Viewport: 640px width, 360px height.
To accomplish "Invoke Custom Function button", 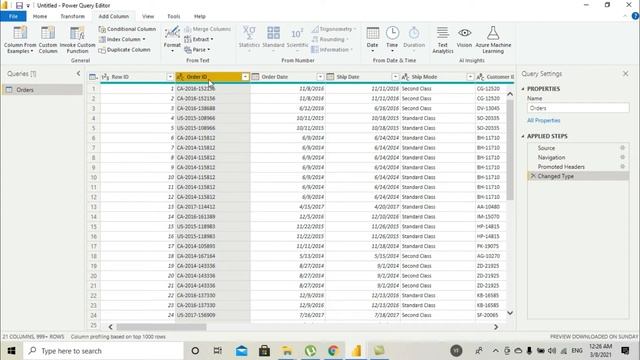I will 77,40.
